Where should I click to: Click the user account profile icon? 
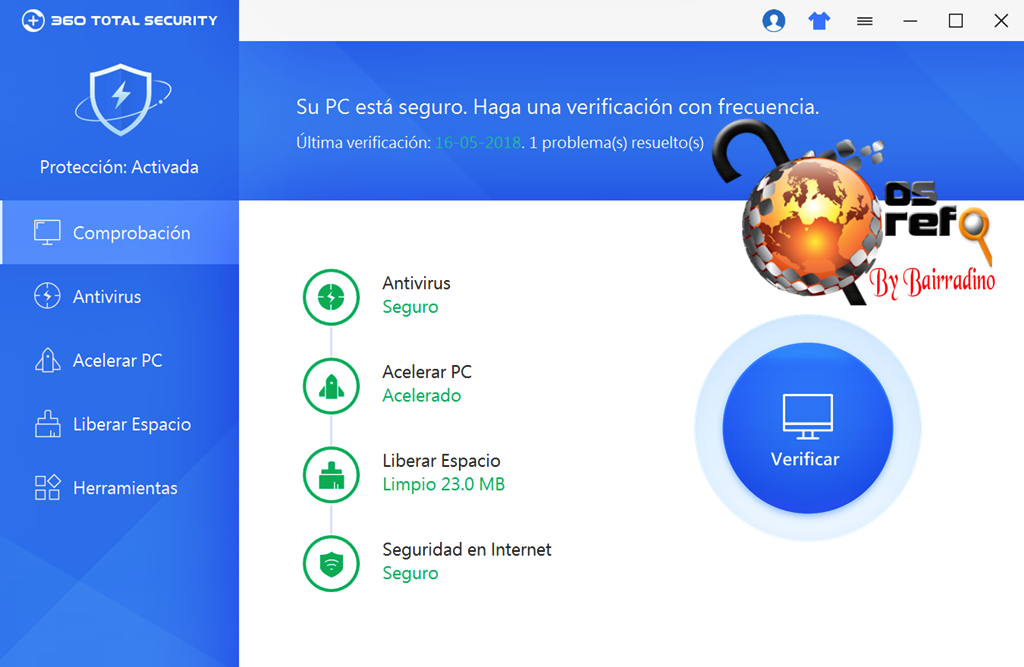tap(773, 21)
